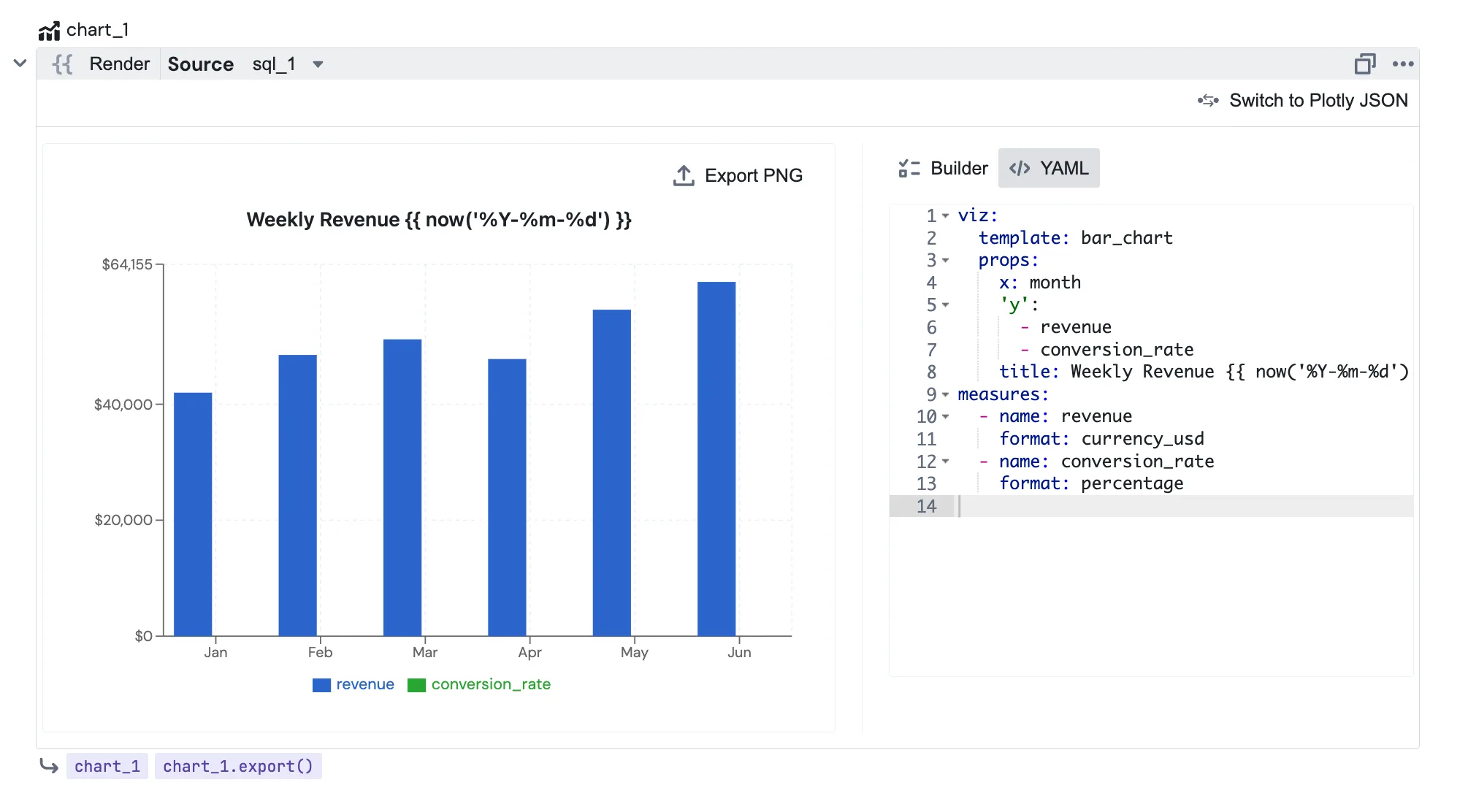This screenshot has width=1468, height=812.
Task: Click 'format: percentage' on line 13
Action: pyautogui.click(x=1091, y=483)
